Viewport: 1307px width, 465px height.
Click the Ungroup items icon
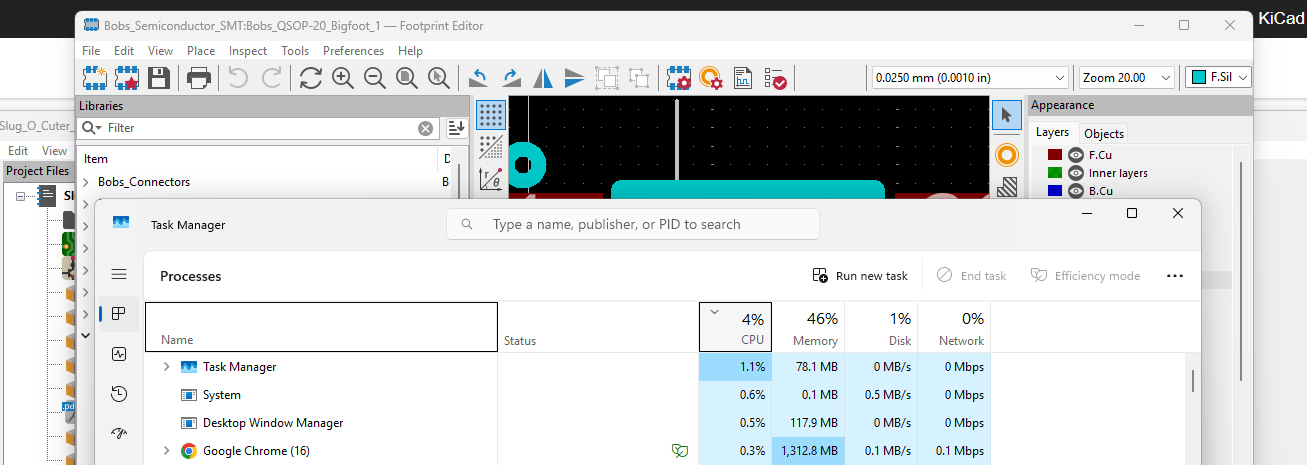(639, 77)
